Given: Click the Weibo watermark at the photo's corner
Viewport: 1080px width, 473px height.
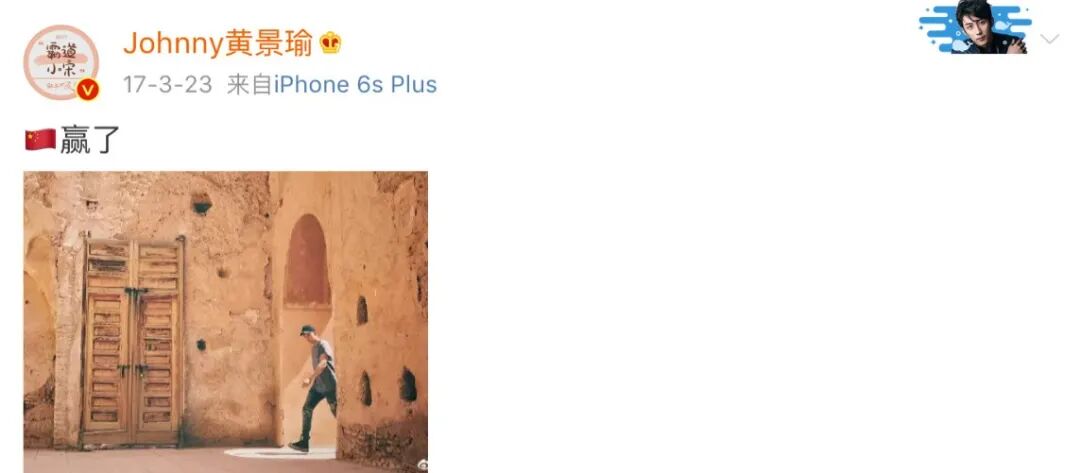Looking at the screenshot, I should (422, 465).
